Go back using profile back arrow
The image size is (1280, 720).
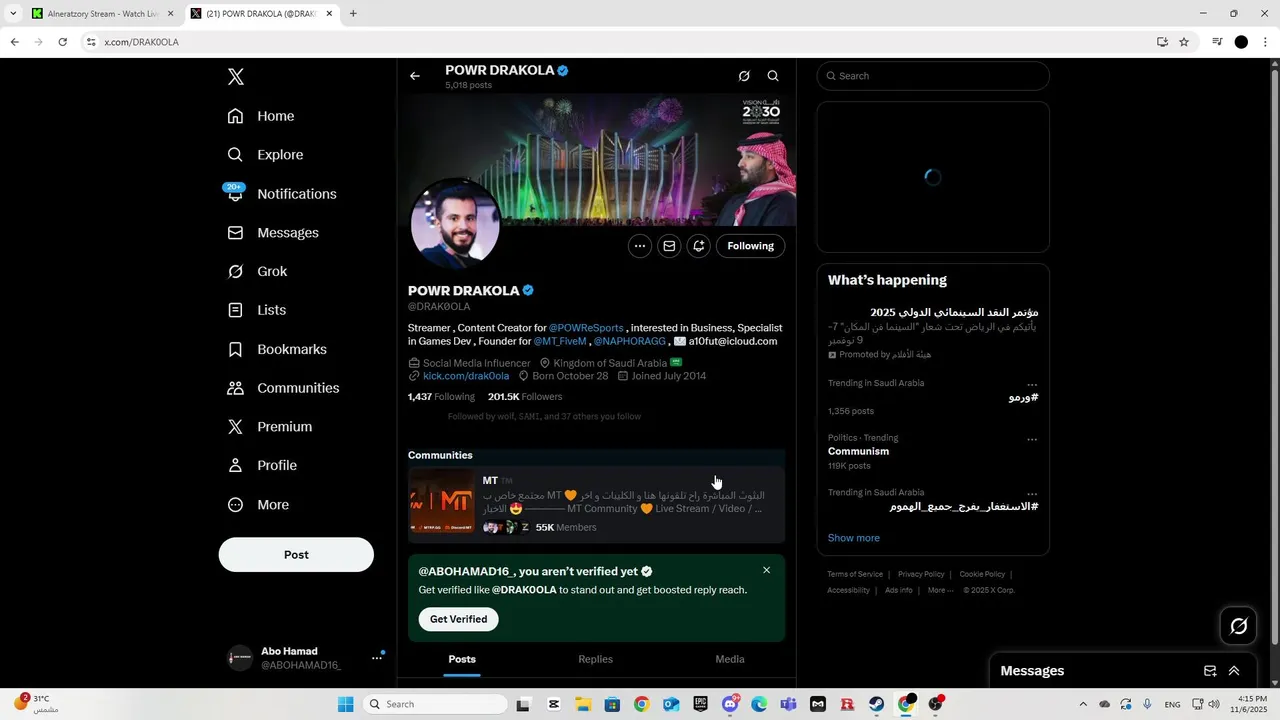(x=415, y=76)
